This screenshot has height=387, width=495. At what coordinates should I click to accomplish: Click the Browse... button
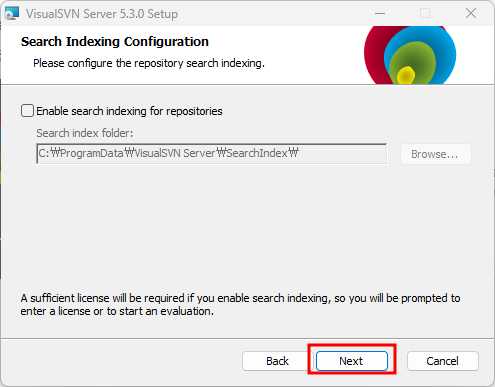435,154
